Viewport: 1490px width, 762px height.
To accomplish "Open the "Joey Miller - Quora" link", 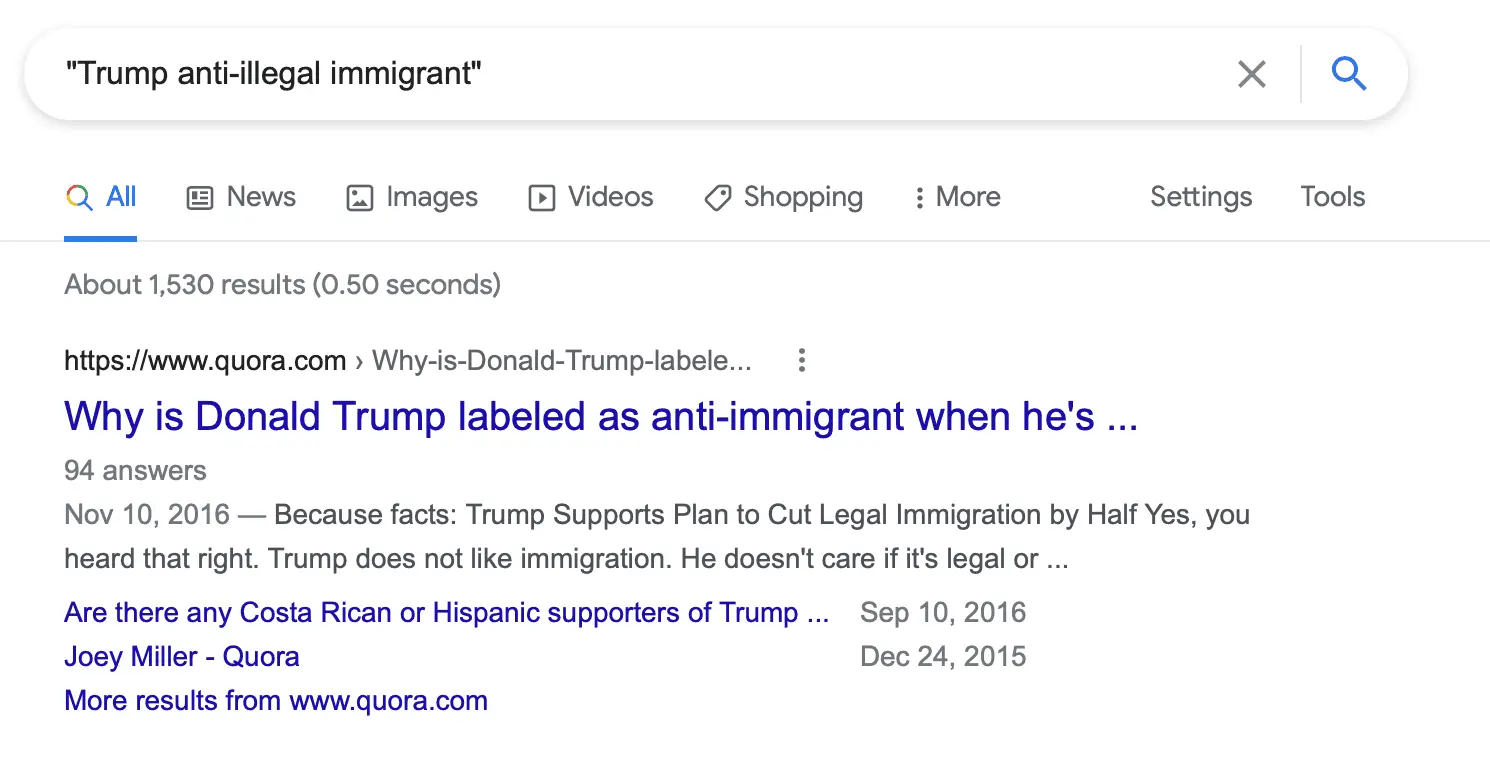I will point(181,657).
